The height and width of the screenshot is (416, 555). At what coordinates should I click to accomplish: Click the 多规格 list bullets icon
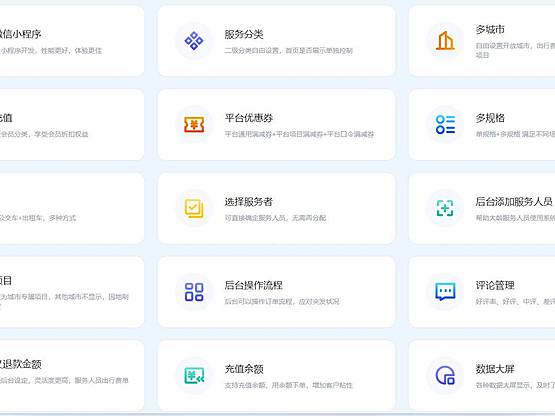pyautogui.click(x=445, y=125)
